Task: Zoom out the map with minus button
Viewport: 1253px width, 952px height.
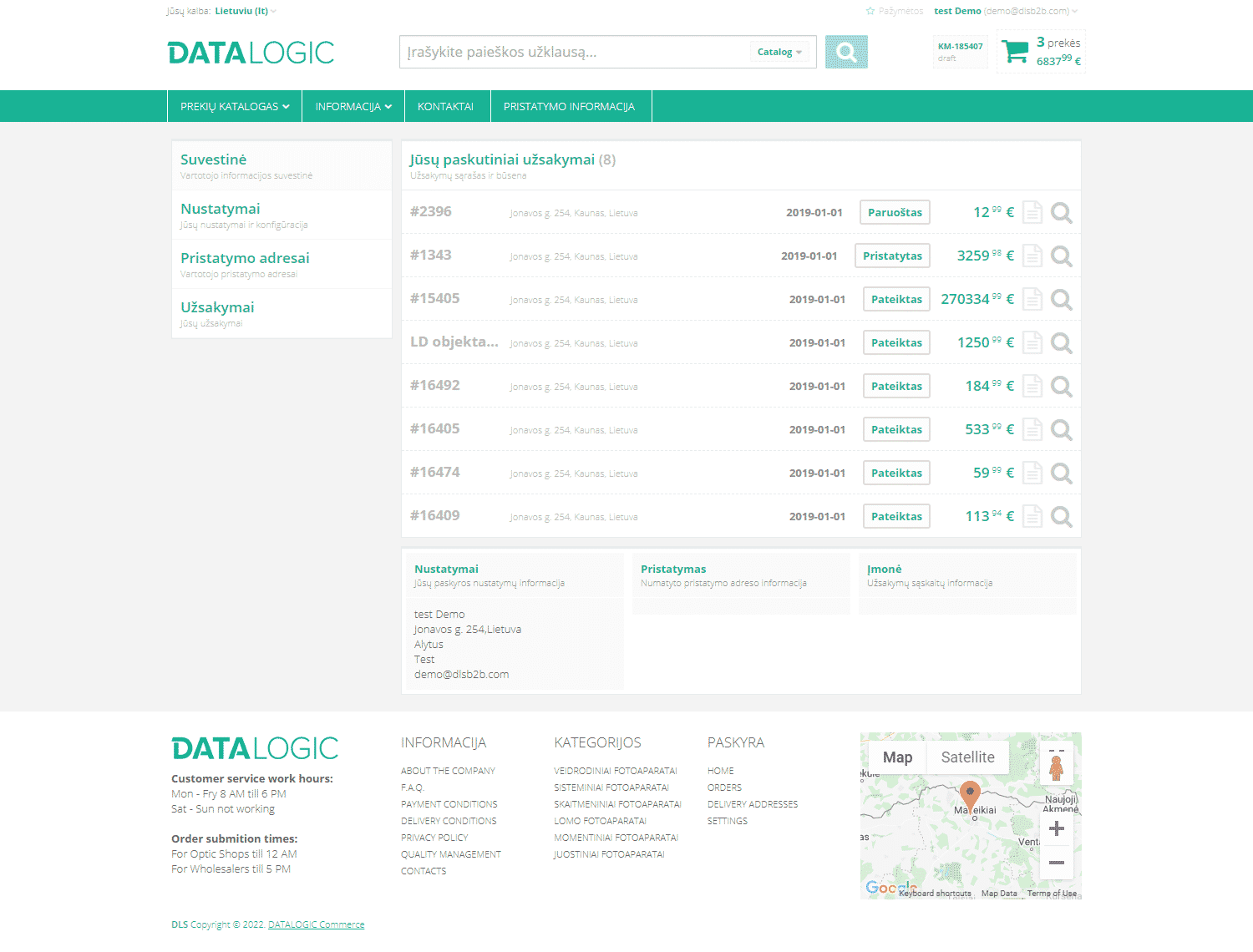Action: tap(1056, 862)
